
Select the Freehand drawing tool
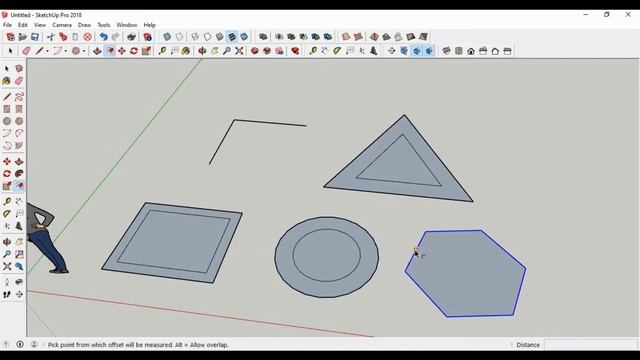click(19, 97)
